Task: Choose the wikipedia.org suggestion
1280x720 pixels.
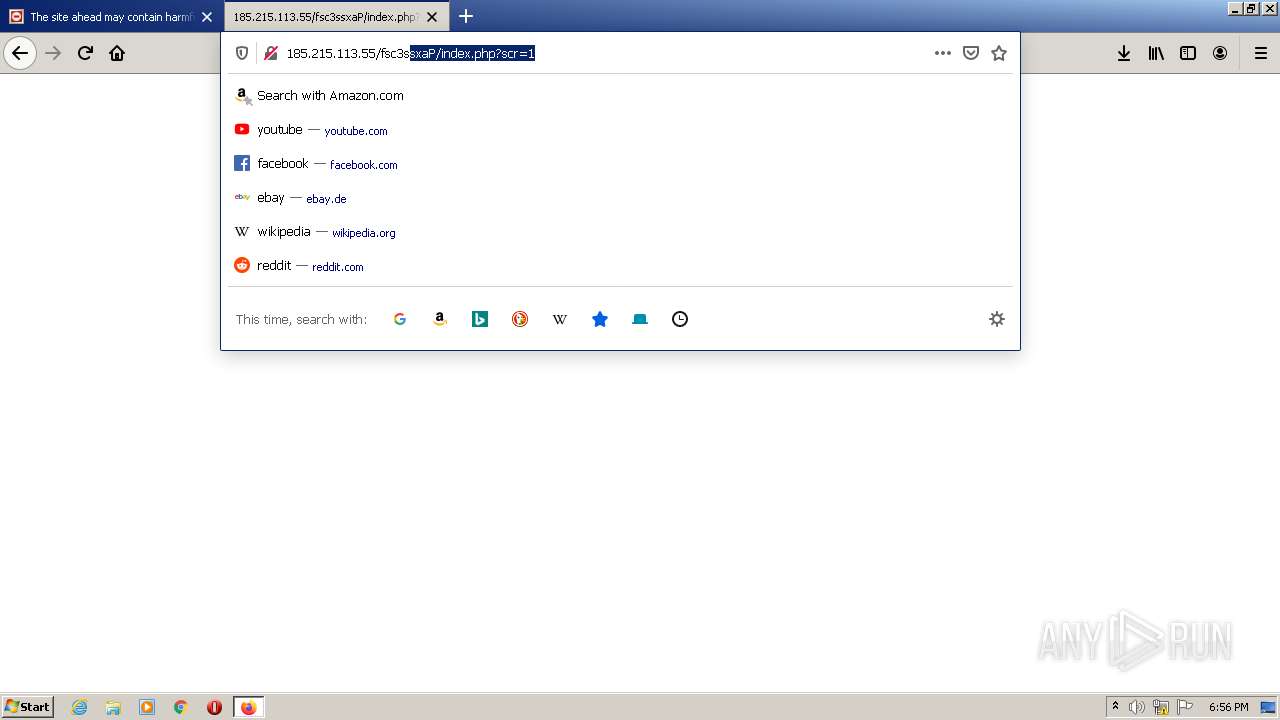Action: (620, 232)
